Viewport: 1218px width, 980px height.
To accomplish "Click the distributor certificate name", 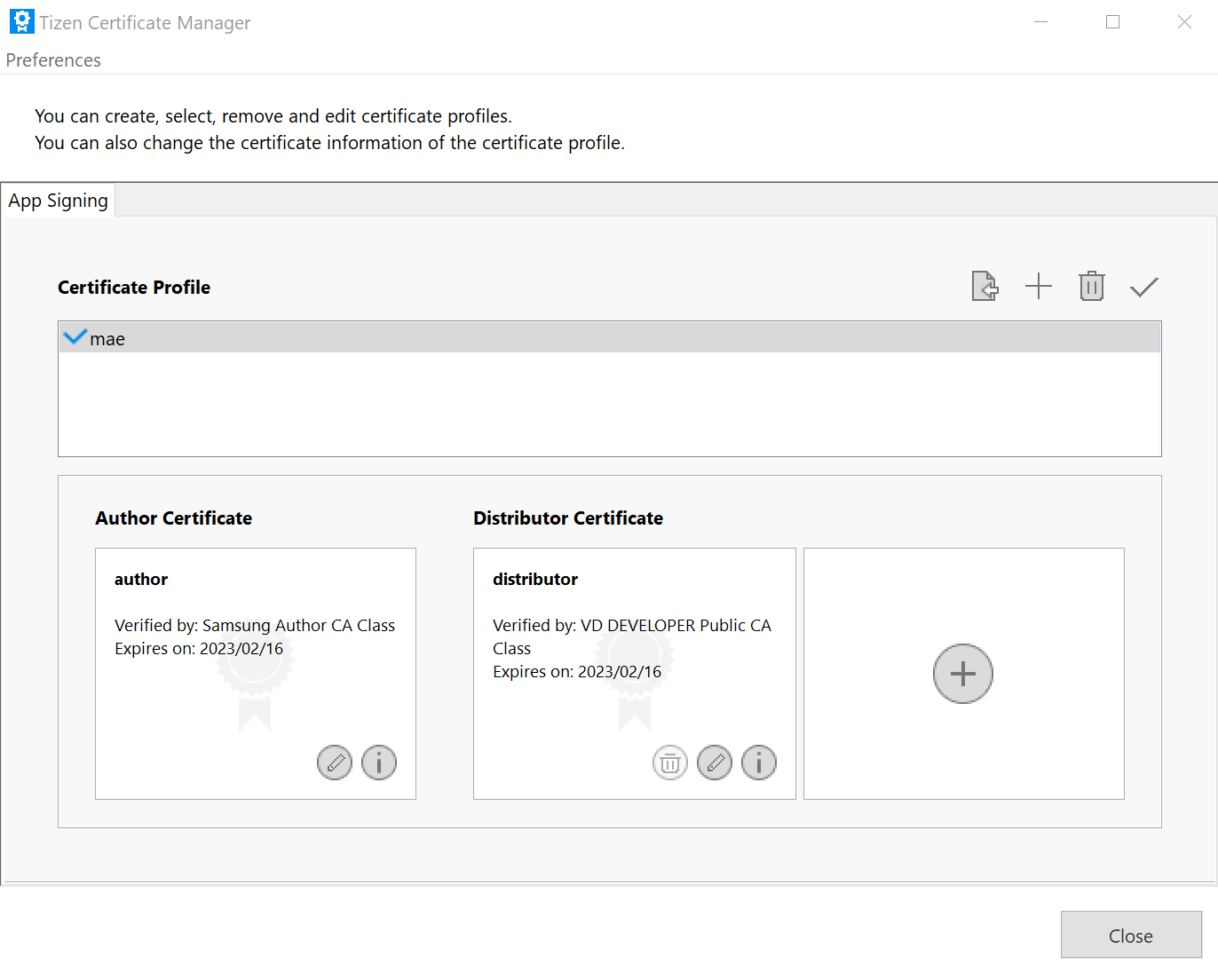I will 535,579.
